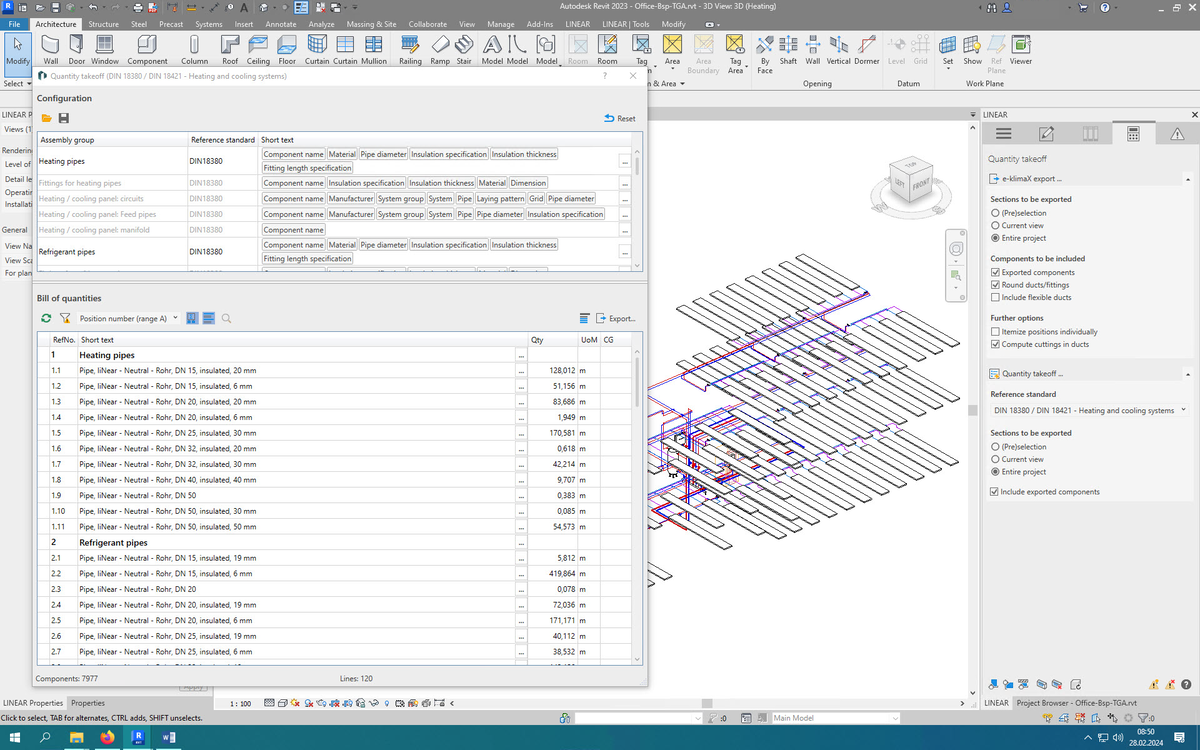Refresh the bill of quantities
The image size is (1200, 750).
click(46, 318)
